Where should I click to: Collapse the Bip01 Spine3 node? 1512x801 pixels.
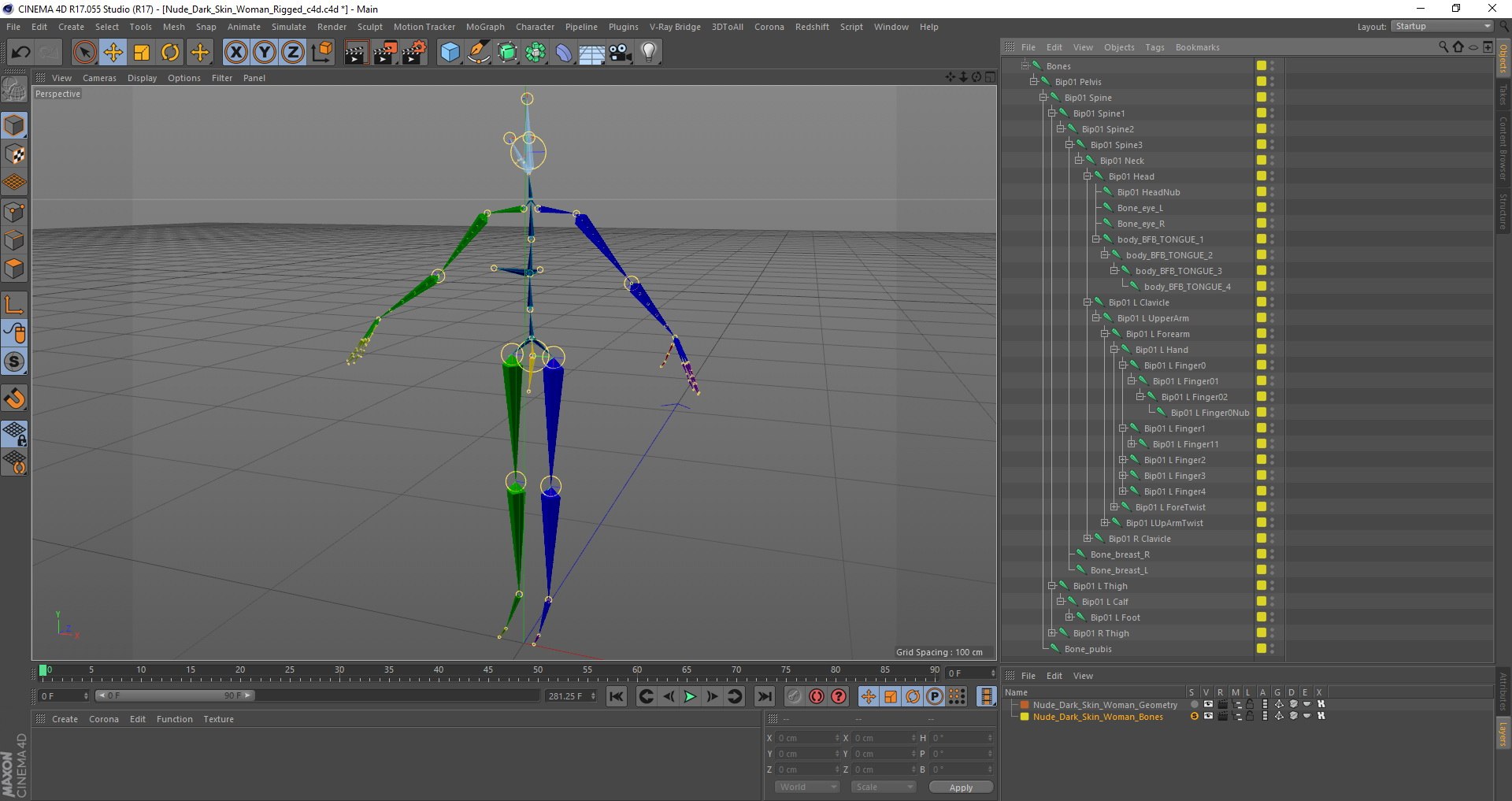coord(1069,145)
